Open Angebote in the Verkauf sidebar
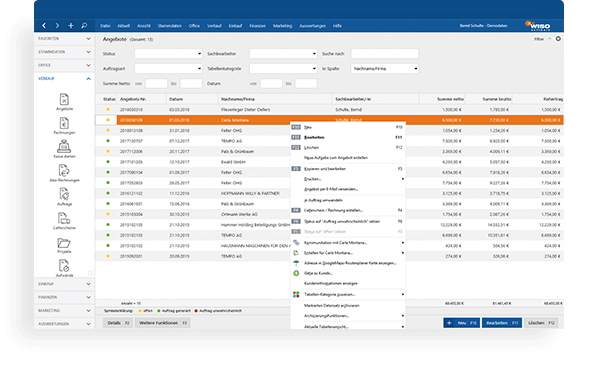The image size is (600, 392). coord(64,102)
